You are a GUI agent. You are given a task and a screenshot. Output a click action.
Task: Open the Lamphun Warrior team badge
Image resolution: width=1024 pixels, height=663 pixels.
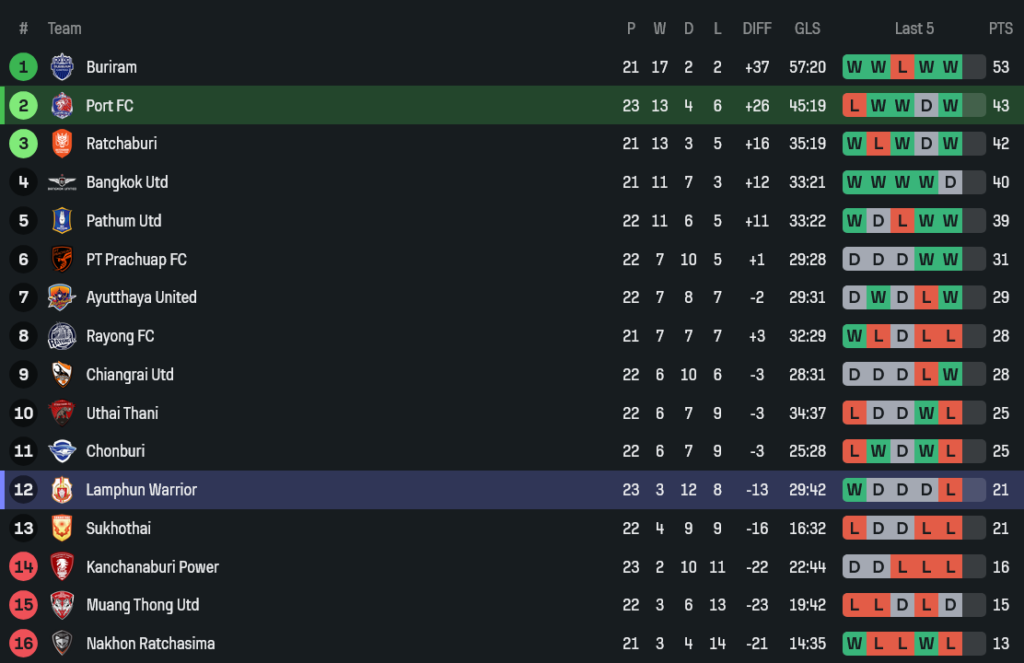(62, 490)
